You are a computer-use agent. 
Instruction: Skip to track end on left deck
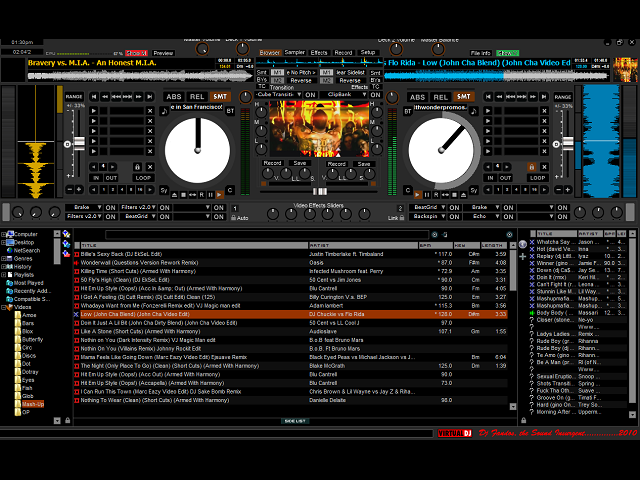[x=150, y=97]
